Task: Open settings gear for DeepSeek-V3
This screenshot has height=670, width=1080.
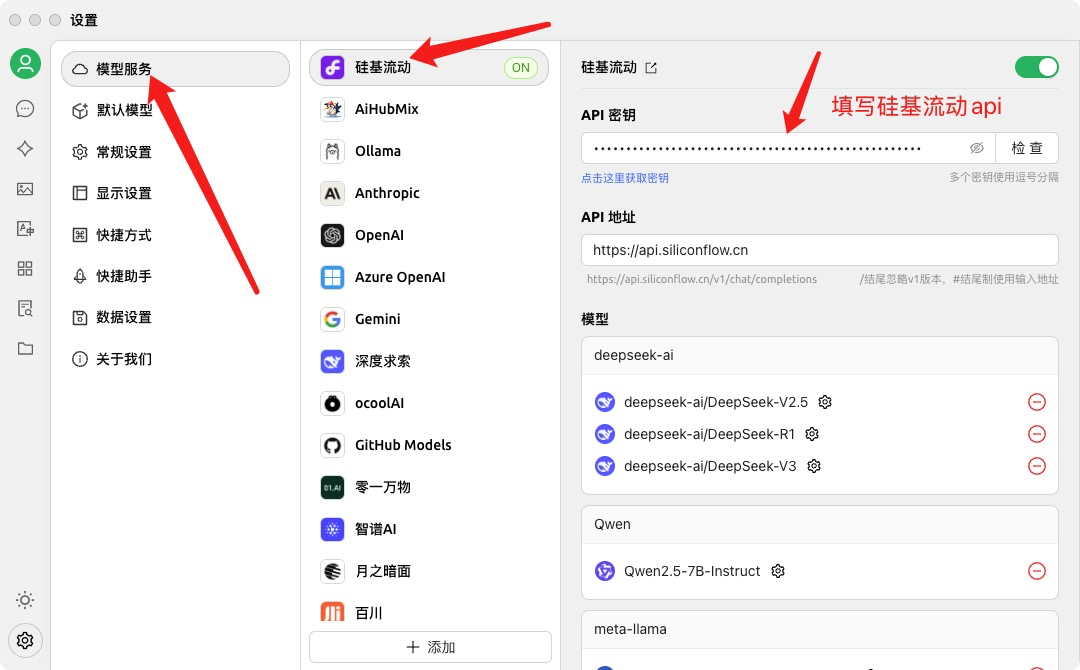Action: (x=813, y=466)
